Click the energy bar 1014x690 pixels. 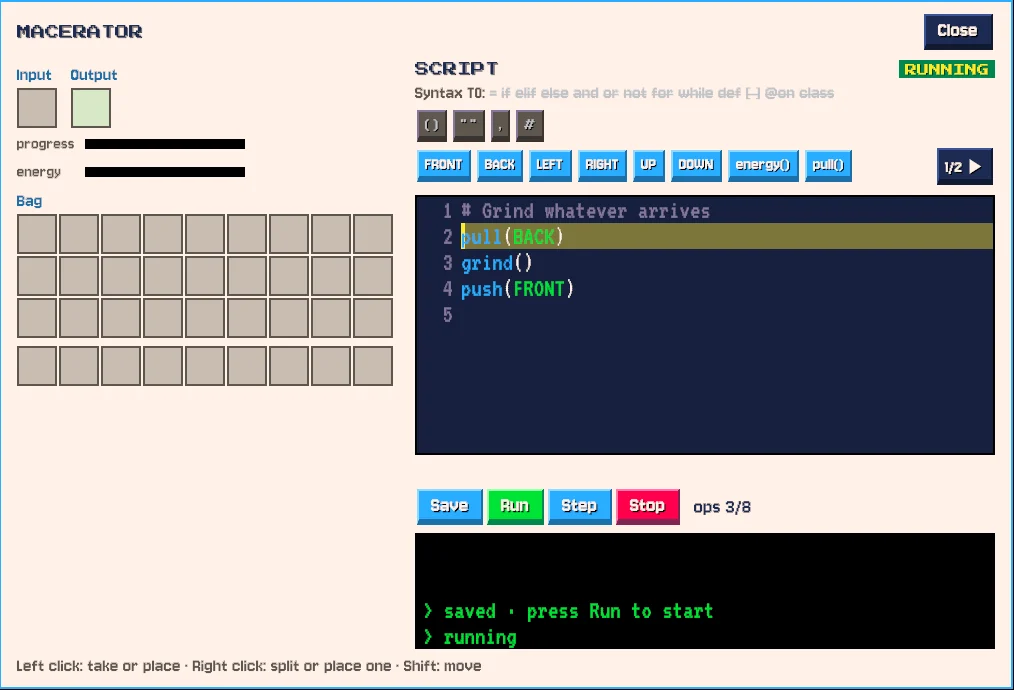pyautogui.click(x=165, y=172)
